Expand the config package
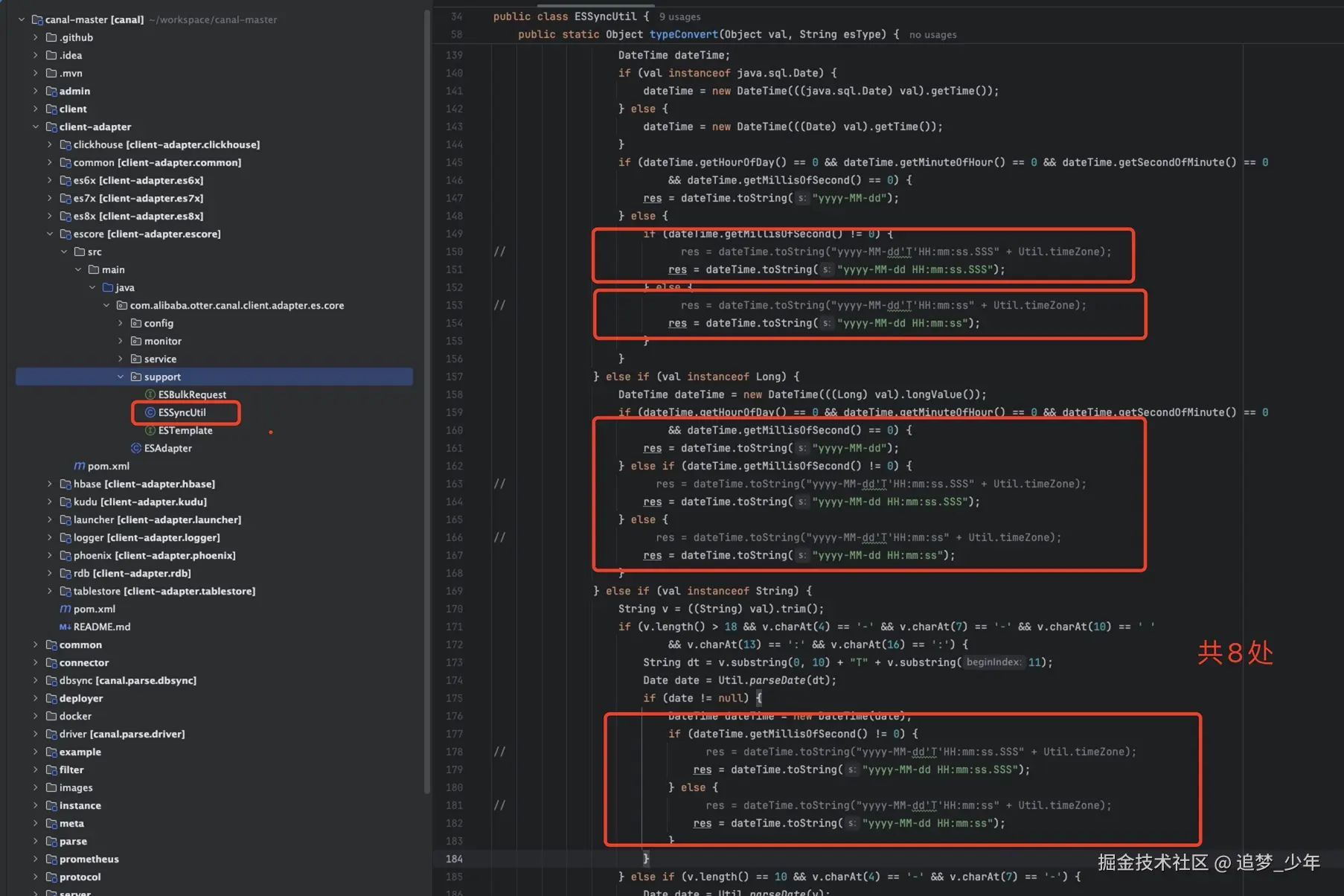Screen dimensions: 1344x896 click(x=121, y=323)
